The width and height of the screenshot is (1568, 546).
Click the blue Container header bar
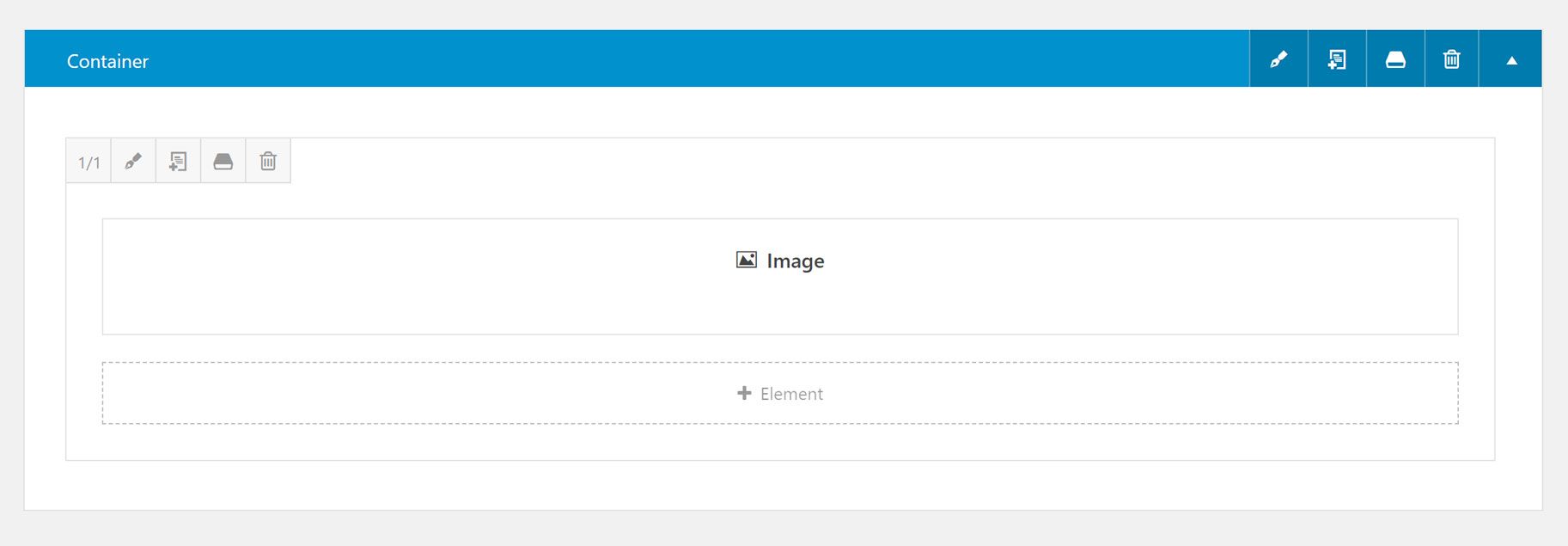click(x=637, y=58)
